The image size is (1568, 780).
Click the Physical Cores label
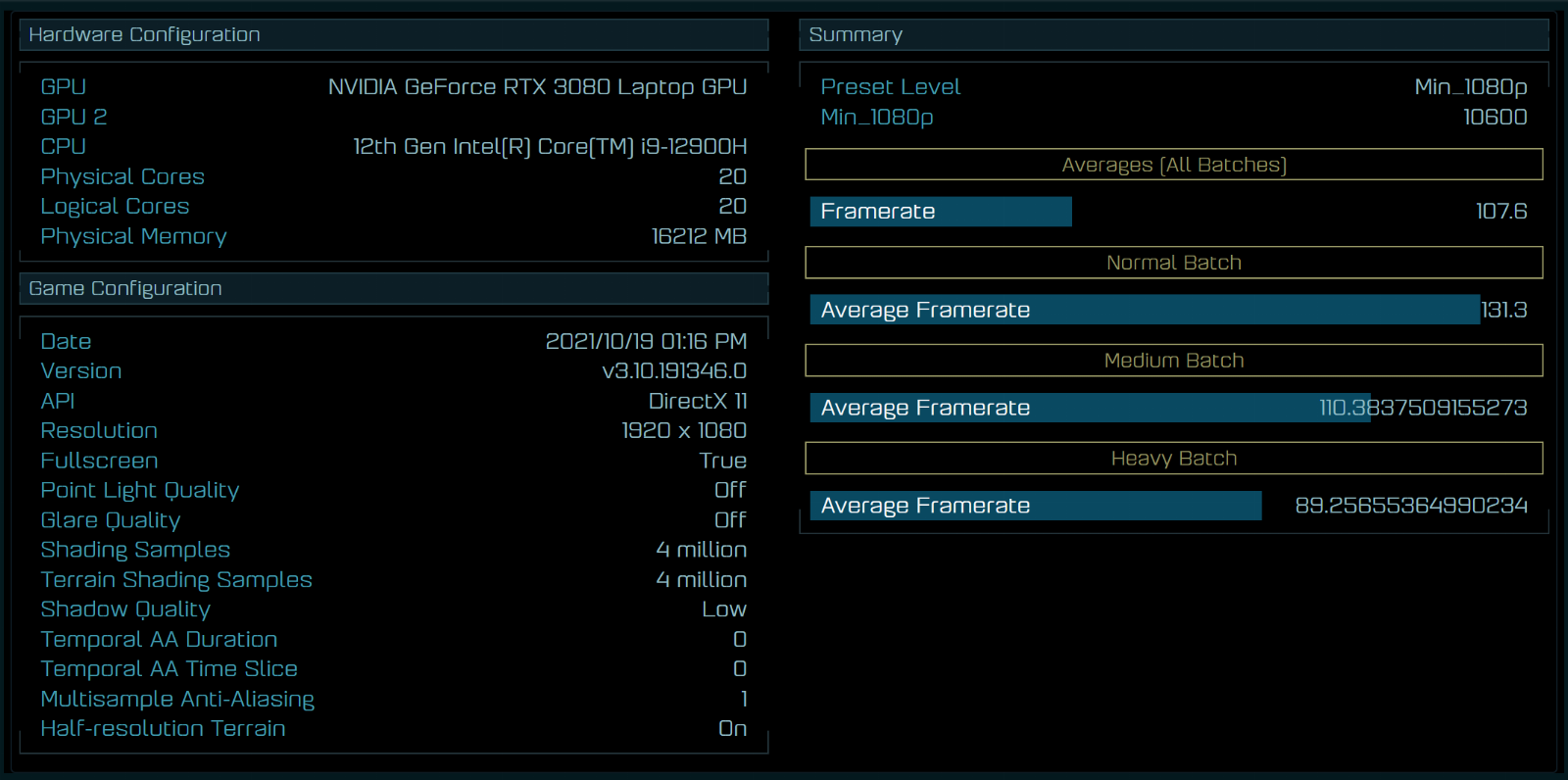pyautogui.click(x=122, y=176)
